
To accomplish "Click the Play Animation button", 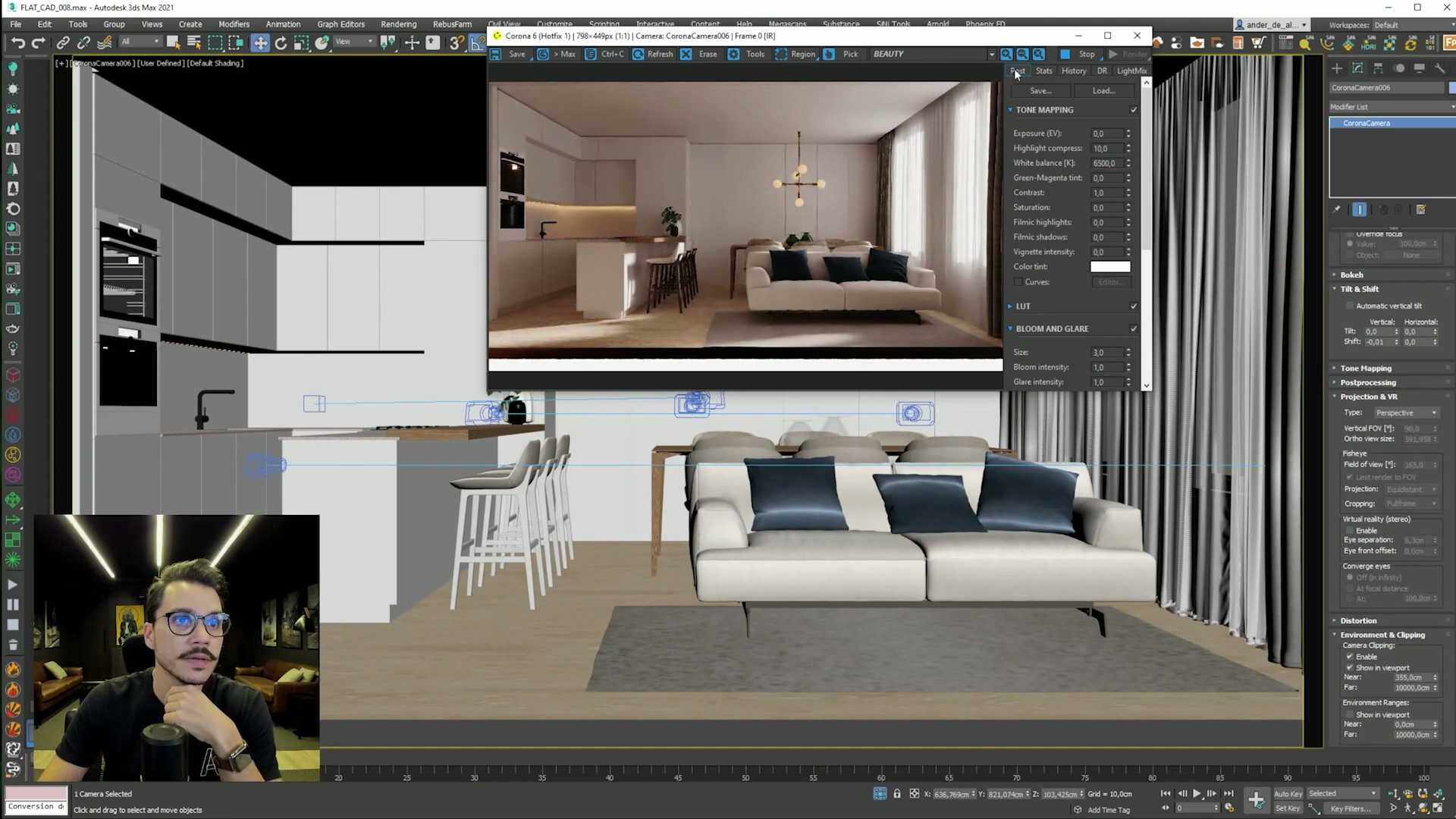I will pyautogui.click(x=1197, y=793).
